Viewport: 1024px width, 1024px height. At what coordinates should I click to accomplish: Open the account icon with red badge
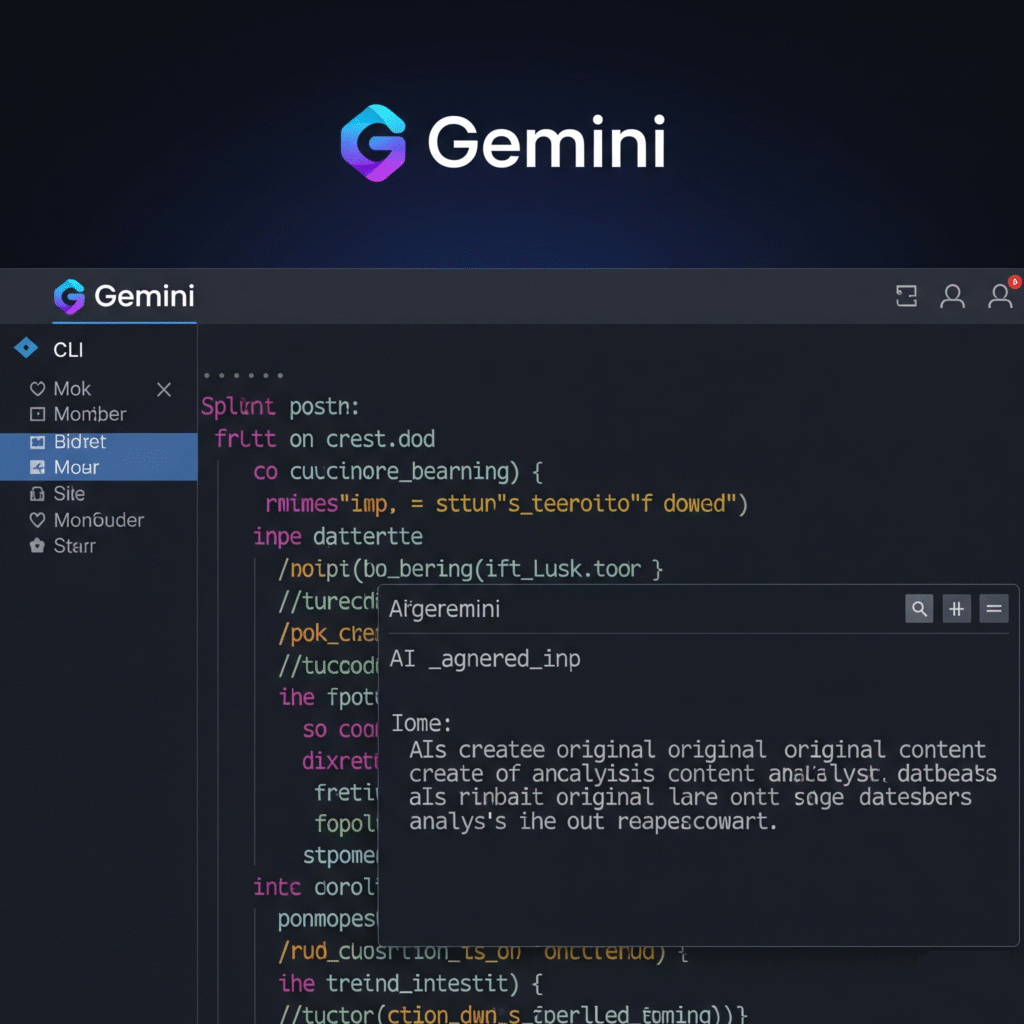(x=1000, y=296)
